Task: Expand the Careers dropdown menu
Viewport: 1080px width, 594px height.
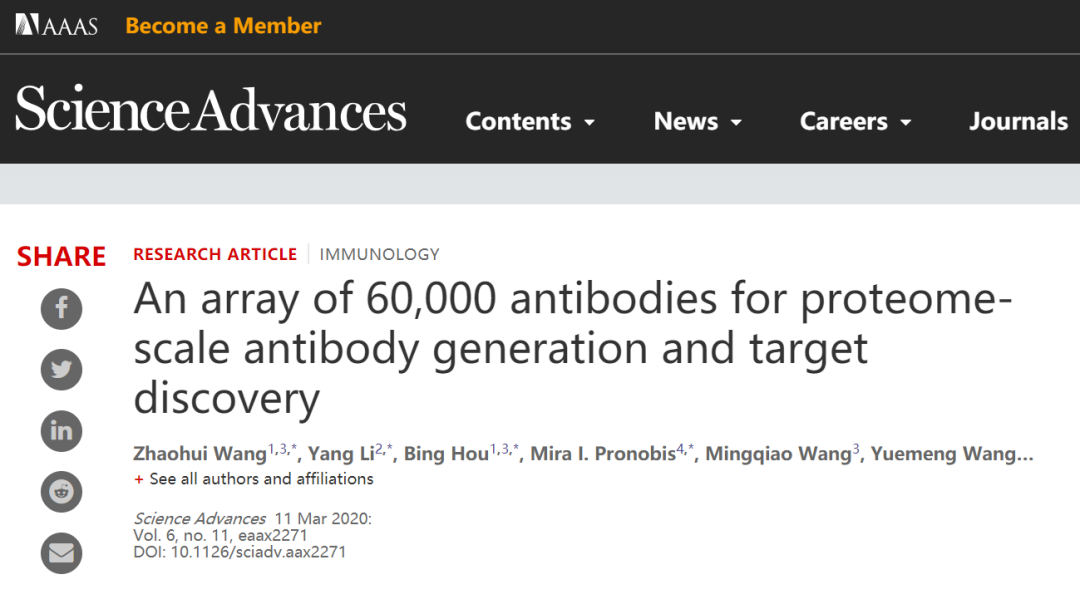Action: click(x=855, y=122)
